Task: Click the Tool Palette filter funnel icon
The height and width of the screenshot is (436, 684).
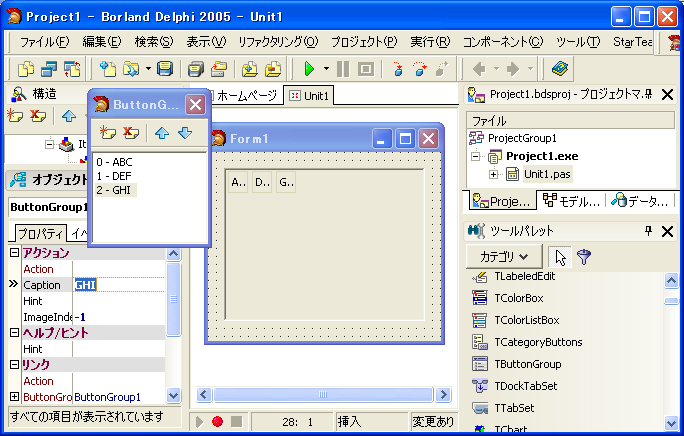Action: [x=584, y=257]
